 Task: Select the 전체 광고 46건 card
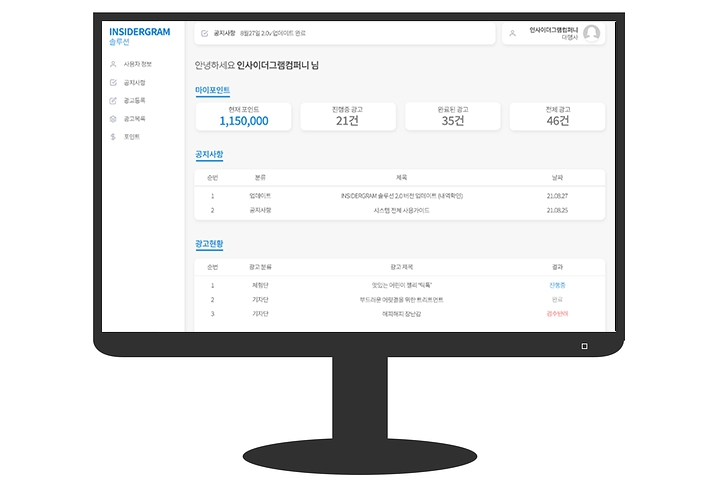[556, 116]
